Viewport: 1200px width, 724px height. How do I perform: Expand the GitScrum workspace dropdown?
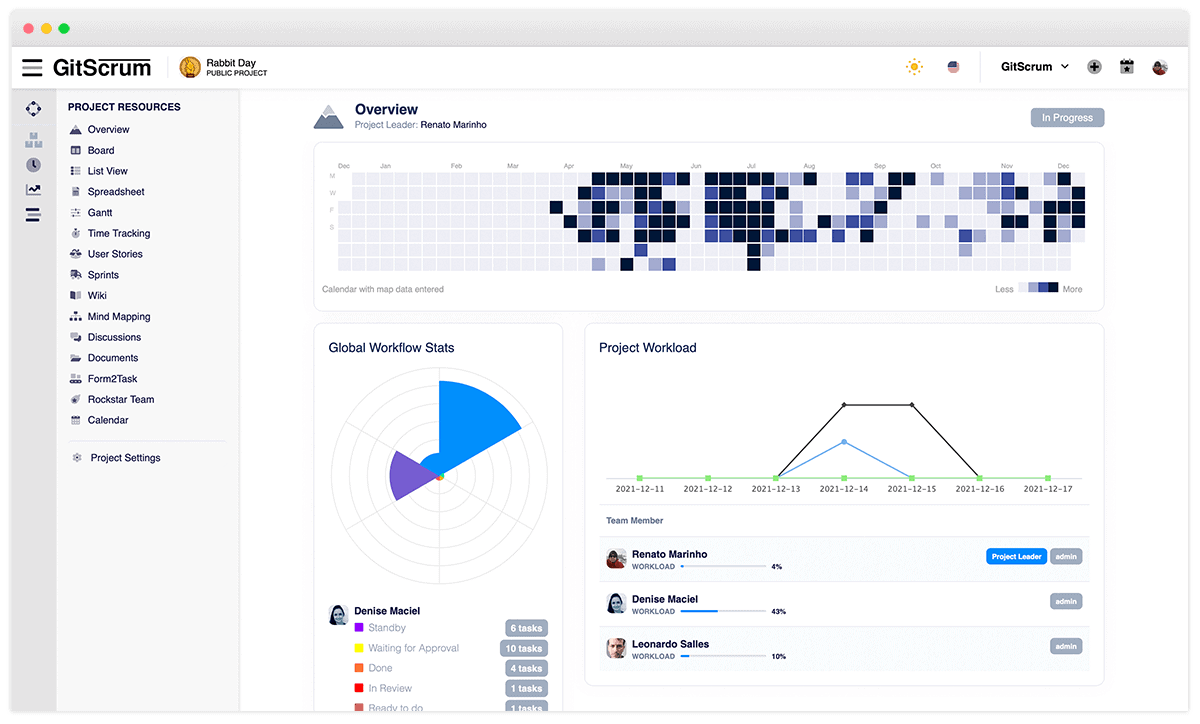(1035, 67)
